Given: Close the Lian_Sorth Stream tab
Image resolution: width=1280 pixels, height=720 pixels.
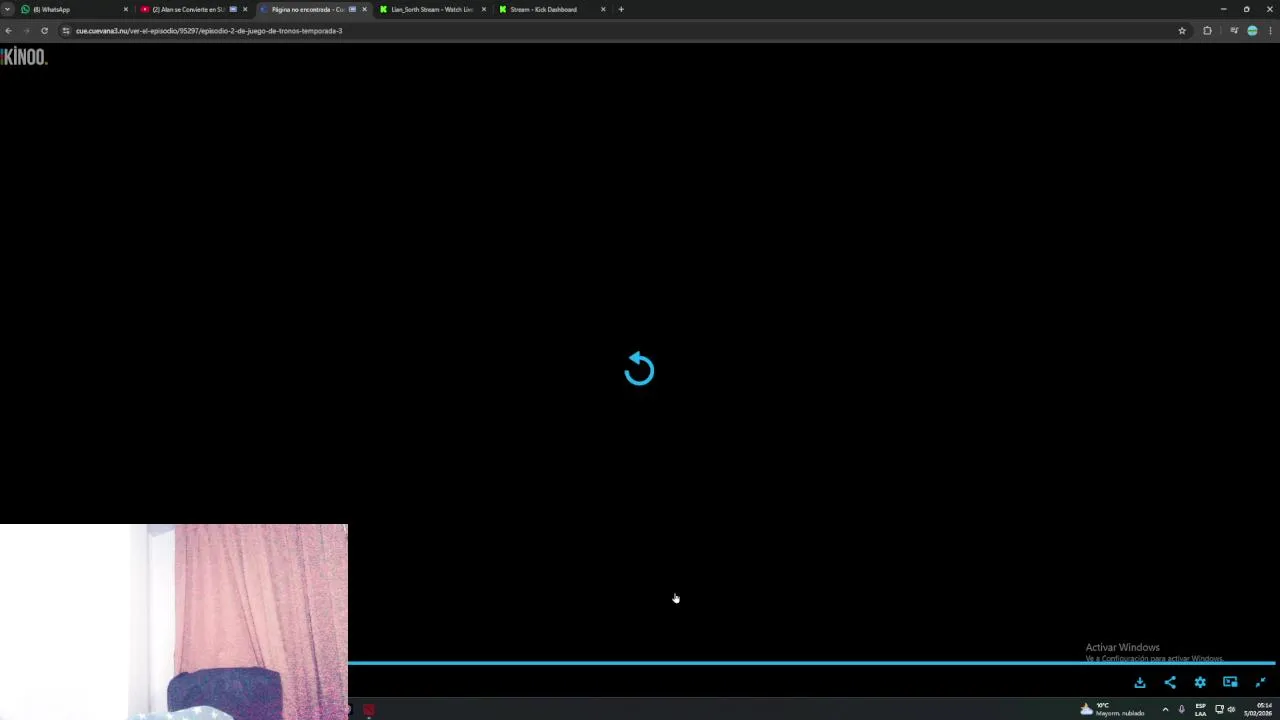Looking at the screenshot, I should click(484, 9).
